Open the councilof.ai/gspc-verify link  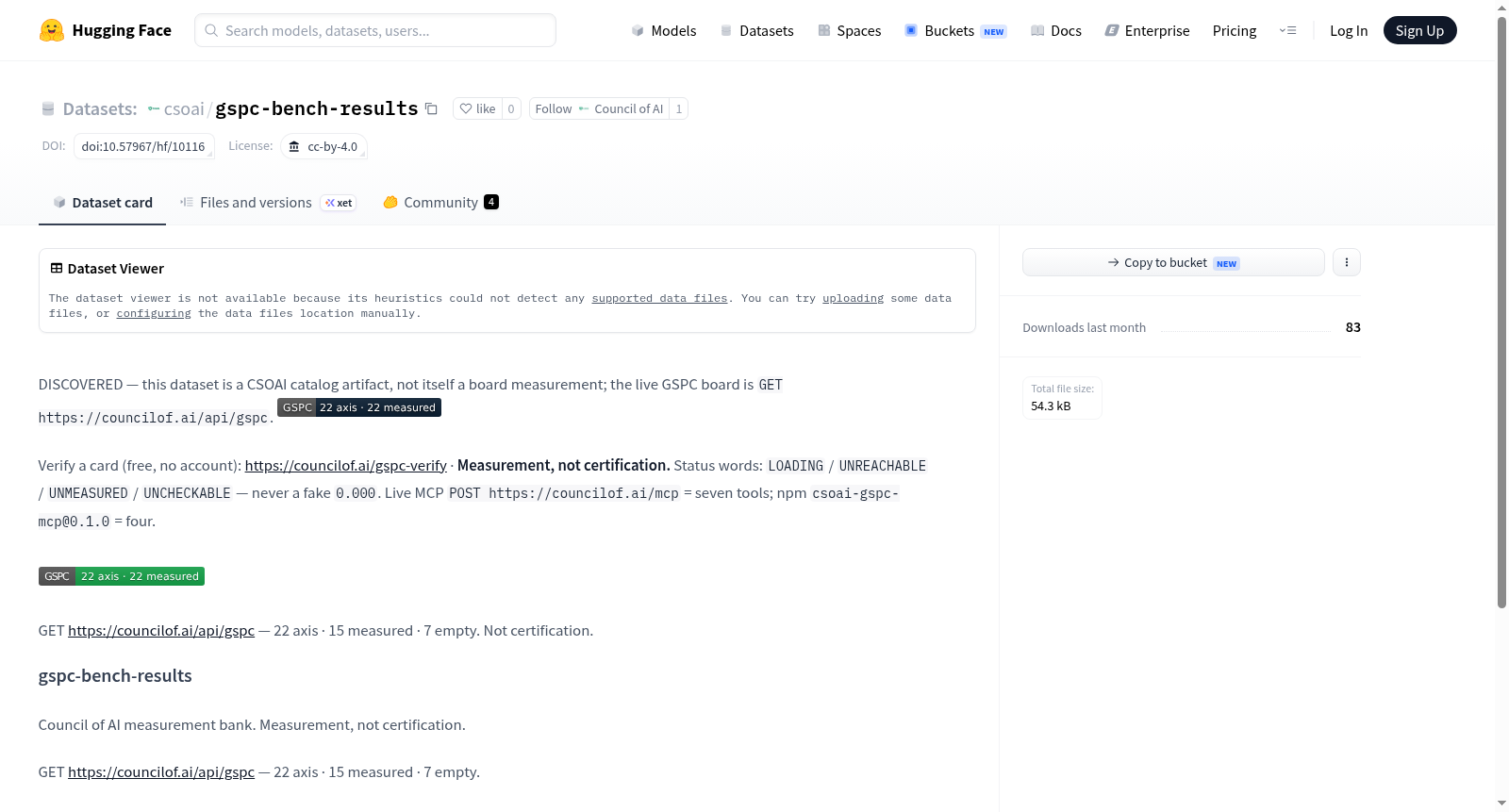pyautogui.click(x=345, y=465)
